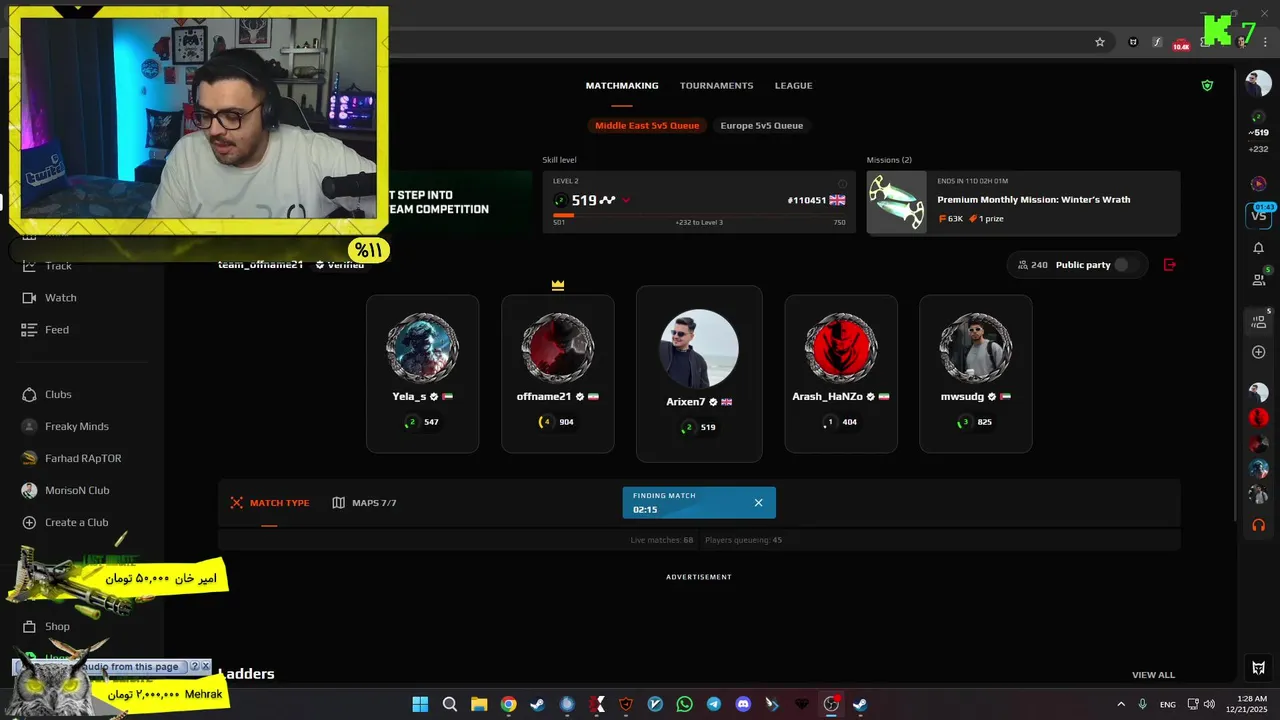Leave the party via red exit icon

tap(1170, 265)
